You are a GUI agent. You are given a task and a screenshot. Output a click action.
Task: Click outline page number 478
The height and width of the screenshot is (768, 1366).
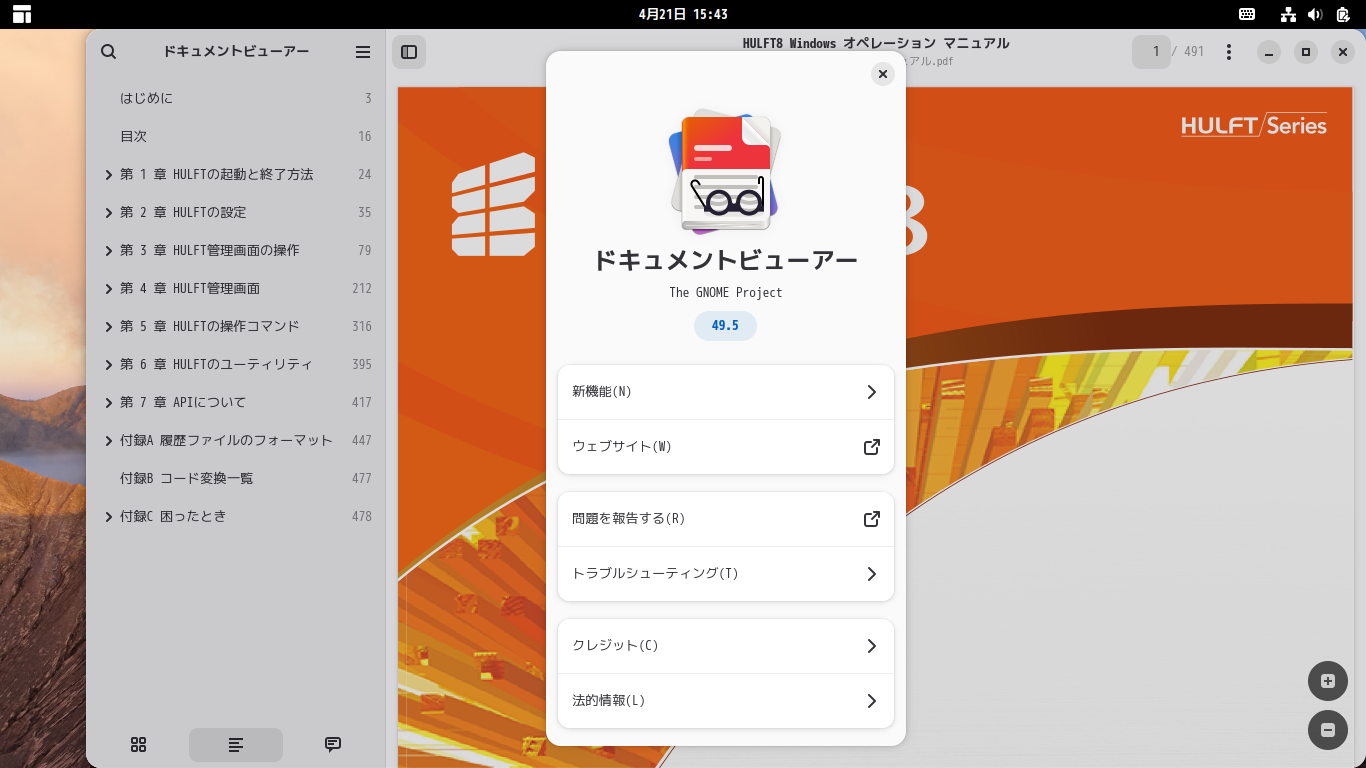[362, 517]
